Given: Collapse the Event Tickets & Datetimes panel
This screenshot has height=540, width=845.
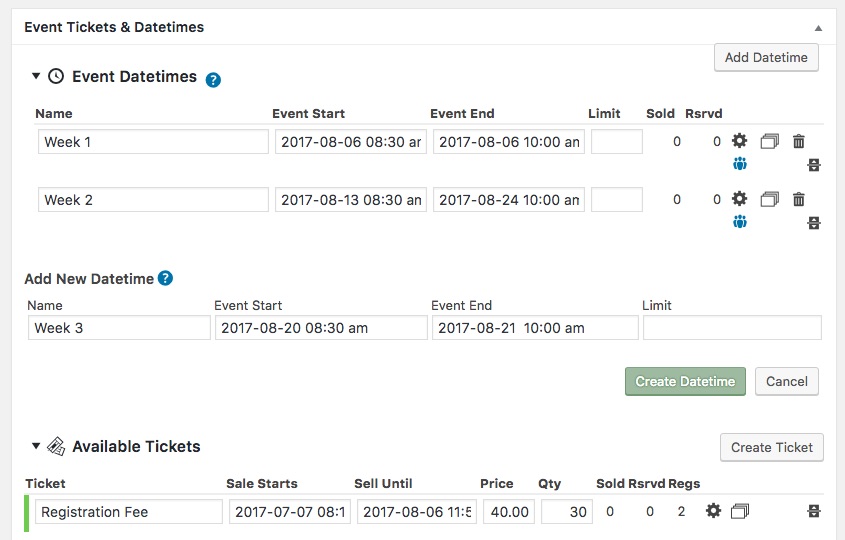Looking at the screenshot, I should tap(819, 28).
